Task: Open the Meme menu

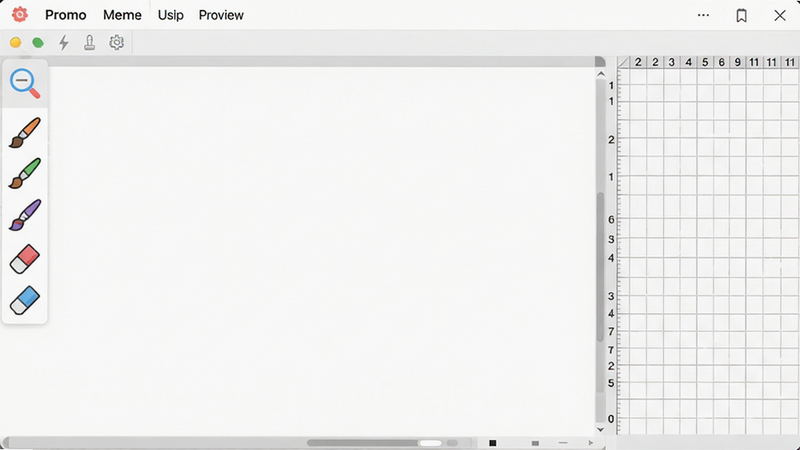Action: point(122,15)
